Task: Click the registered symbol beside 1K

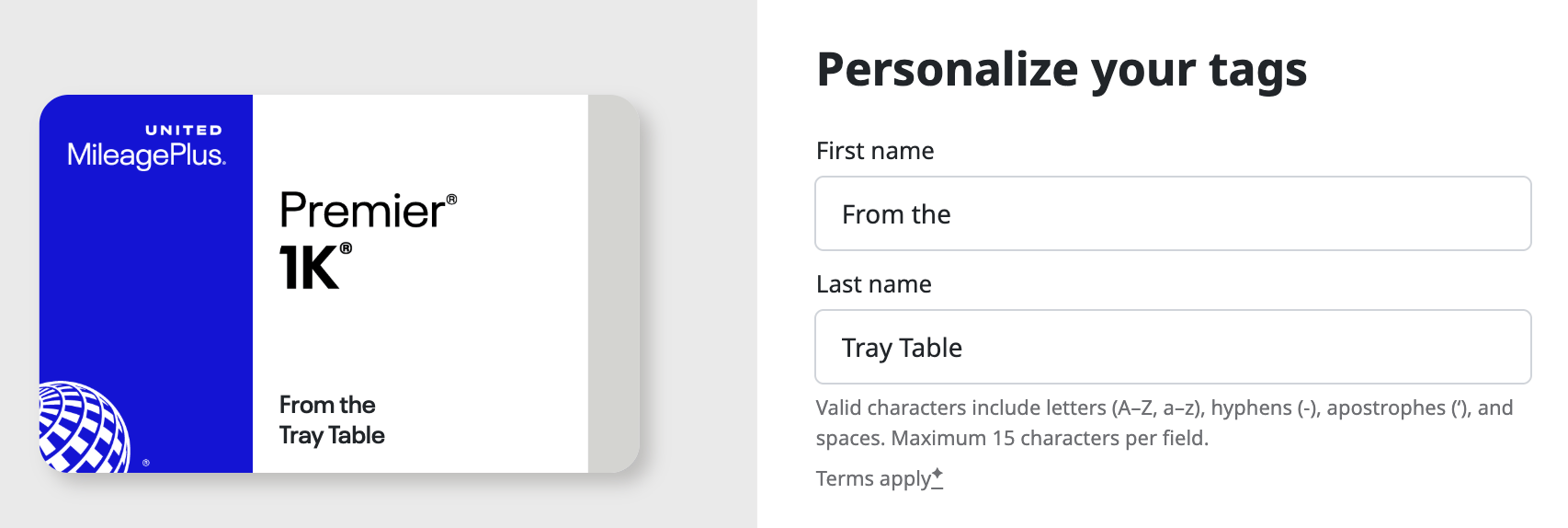Action: 346,247
